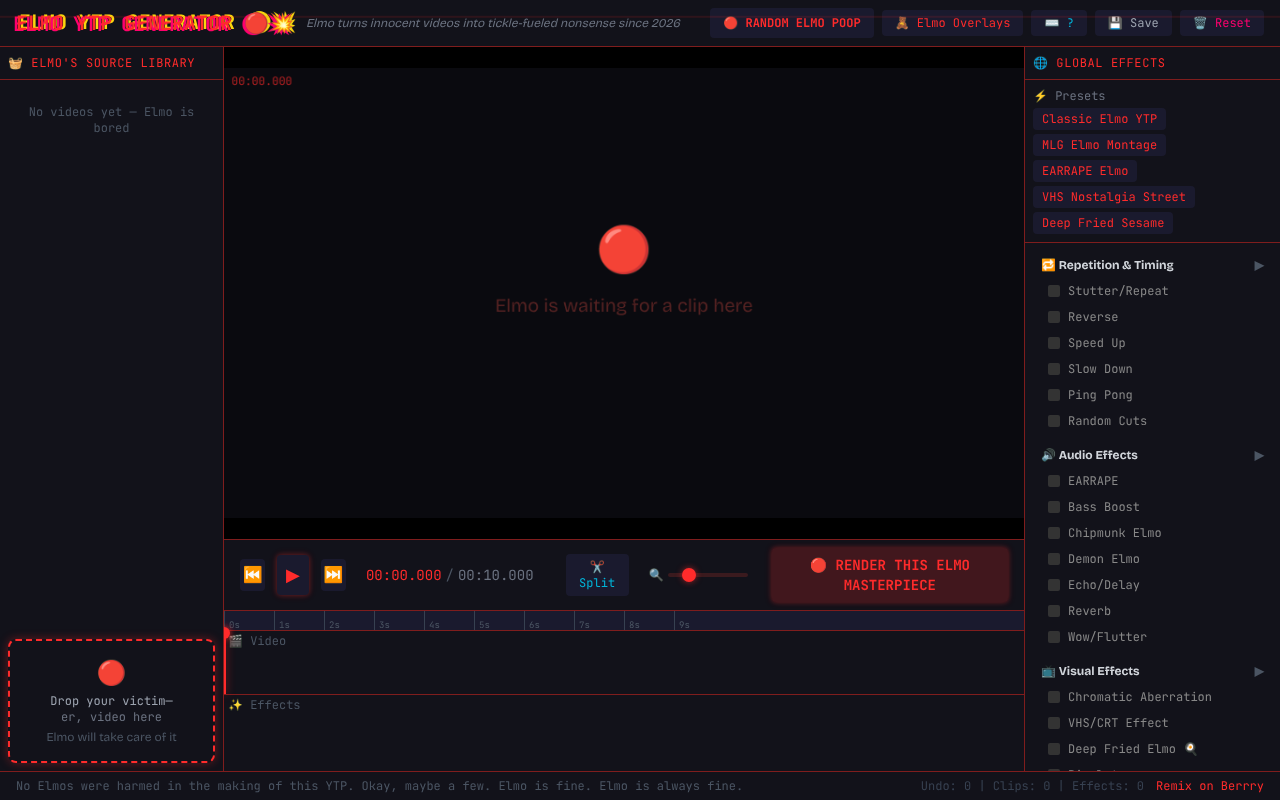Click the basket icon of Elmo's Source Library

point(15,63)
